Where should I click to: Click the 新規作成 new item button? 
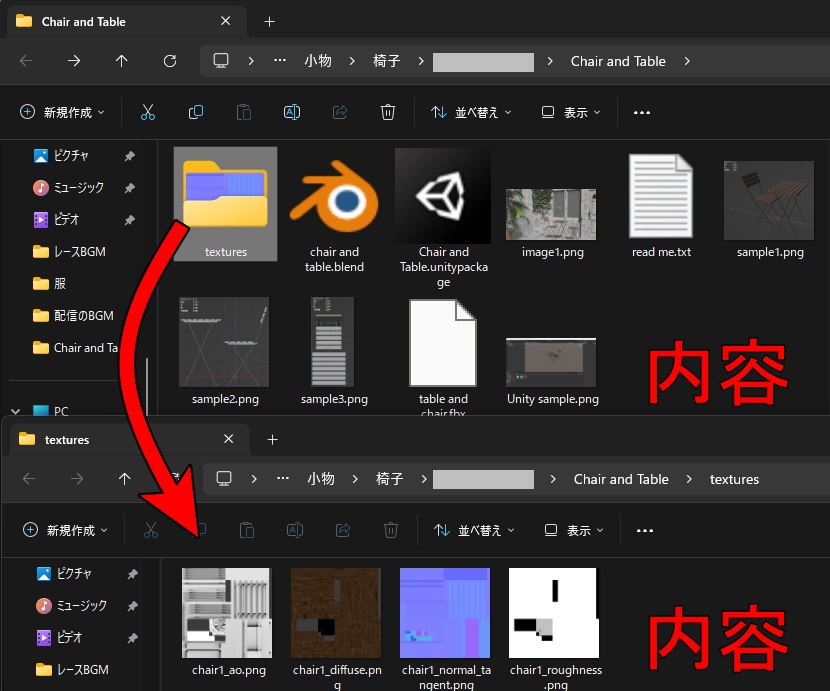(x=62, y=112)
